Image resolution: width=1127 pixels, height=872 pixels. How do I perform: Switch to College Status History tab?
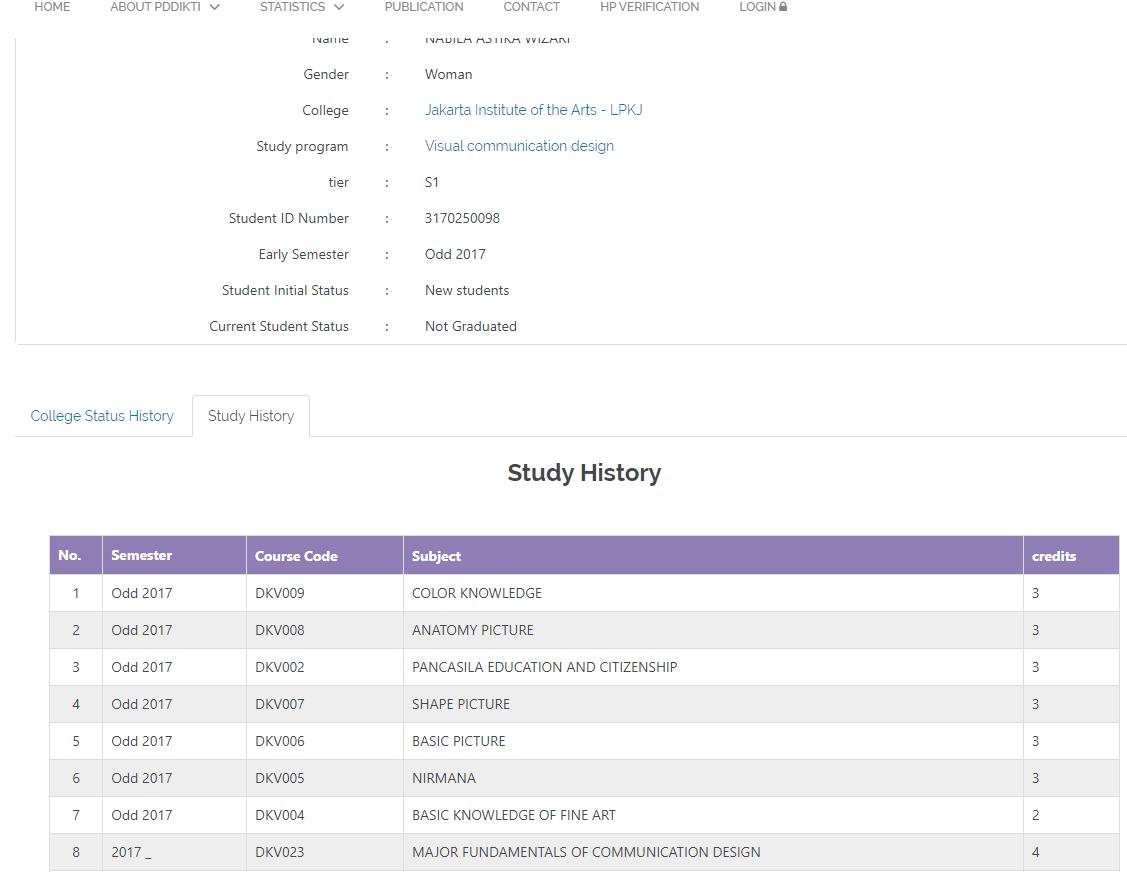102,416
